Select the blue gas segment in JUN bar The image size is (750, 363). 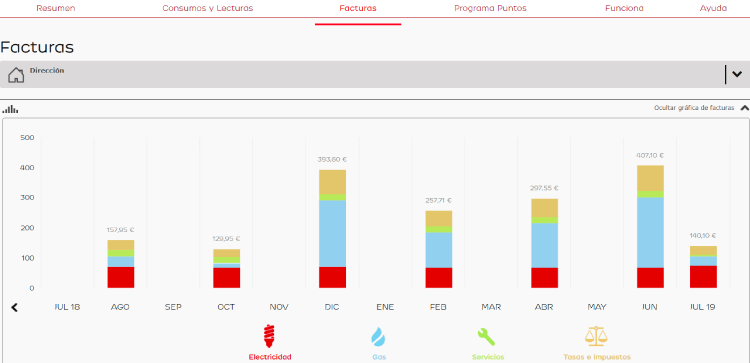[651, 232]
